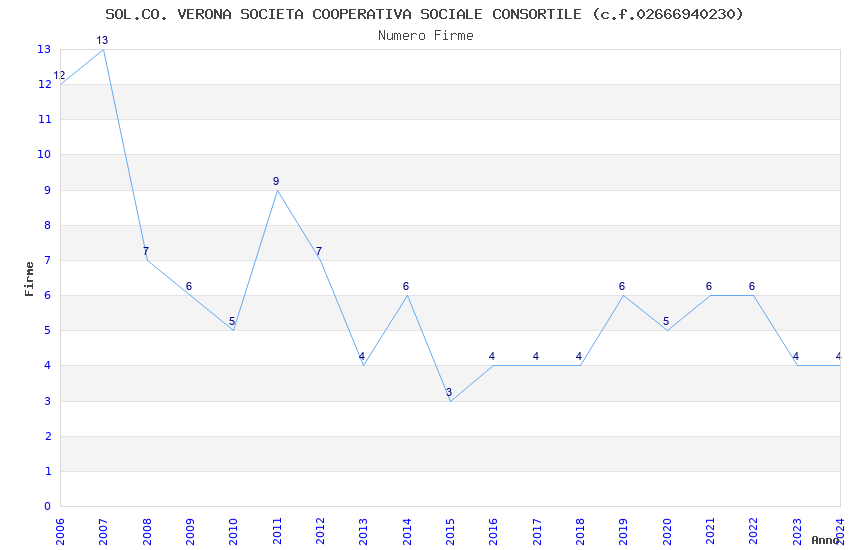This screenshot has height=550, width=850.
Task: Click the 2008 year label on x-axis
Action: (x=147, y=531)
